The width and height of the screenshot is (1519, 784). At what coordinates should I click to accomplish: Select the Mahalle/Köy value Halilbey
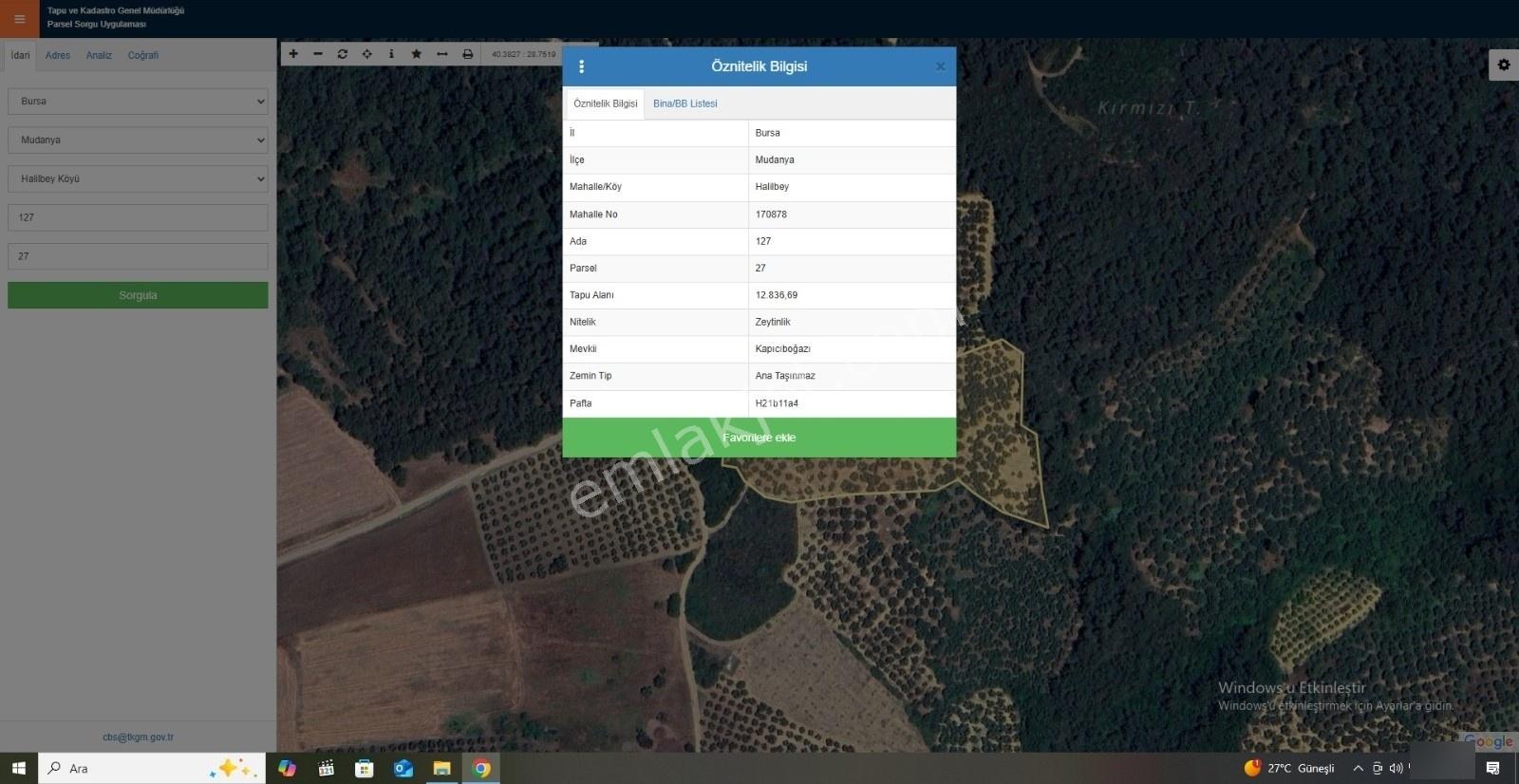(772, 187)
